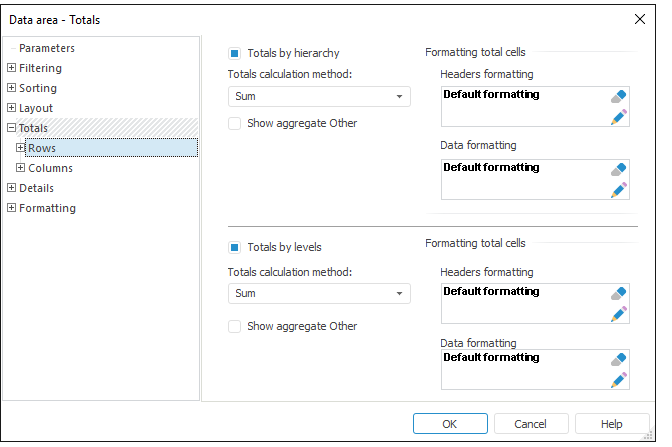Viewport: 672px width, 447px height.
Task: Select the Formatting item in the parameters tree
Action: 47,208
